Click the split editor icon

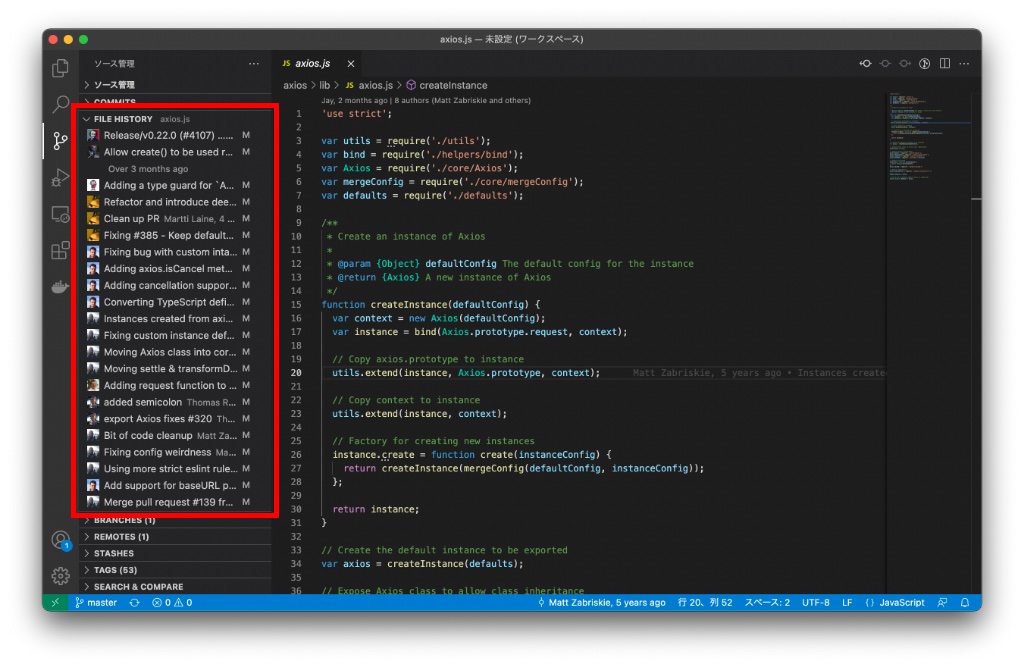tap(945, 64)
